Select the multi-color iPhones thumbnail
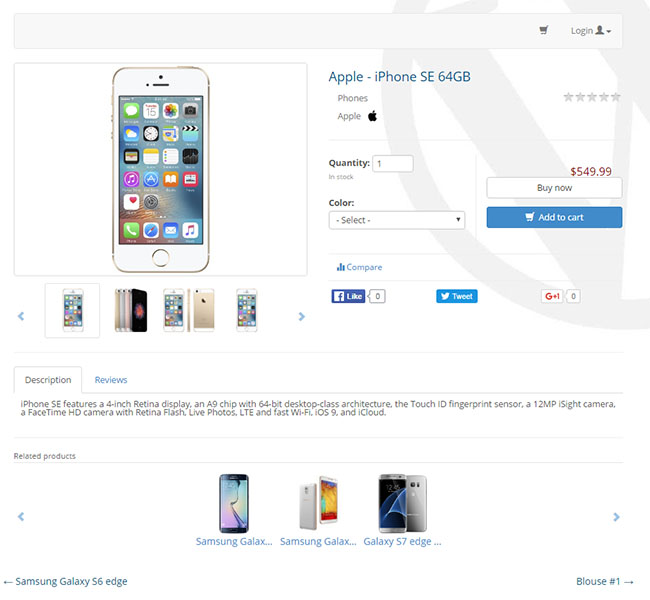650x600 pixels. pos(131,310)
